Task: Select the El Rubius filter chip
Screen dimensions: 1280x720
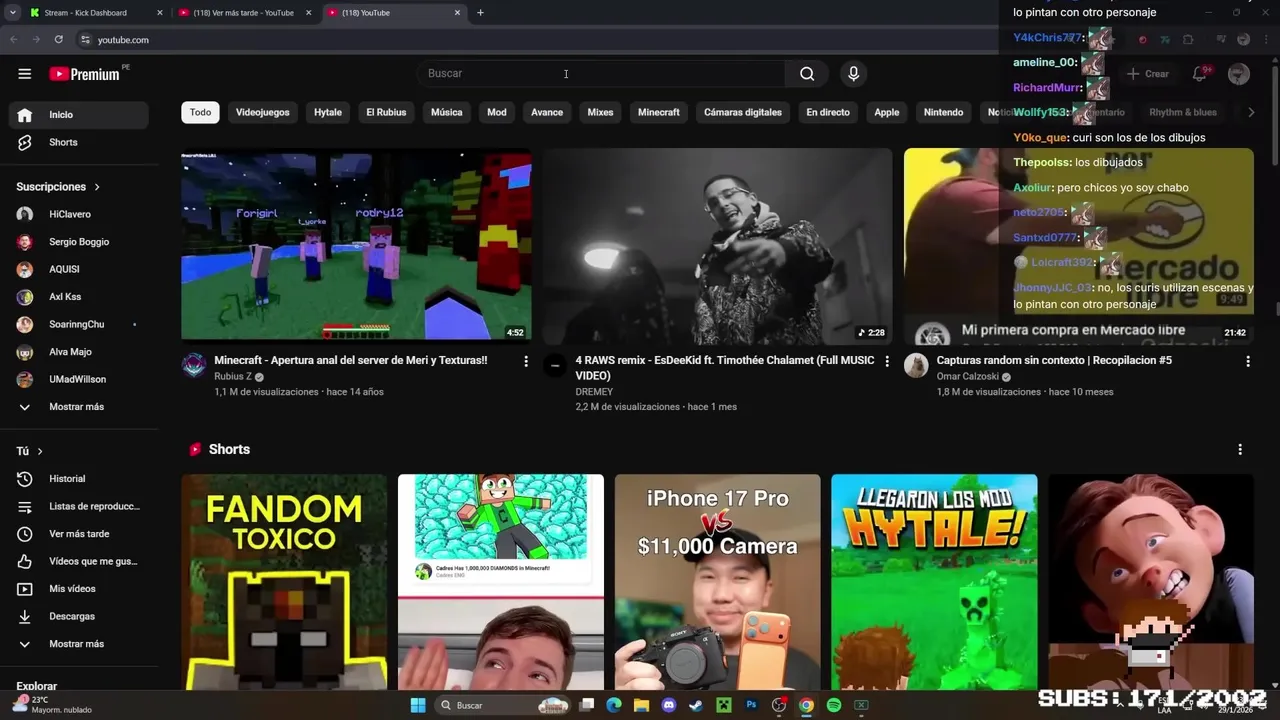Action: pyautogui.click(x=386, y=112)
